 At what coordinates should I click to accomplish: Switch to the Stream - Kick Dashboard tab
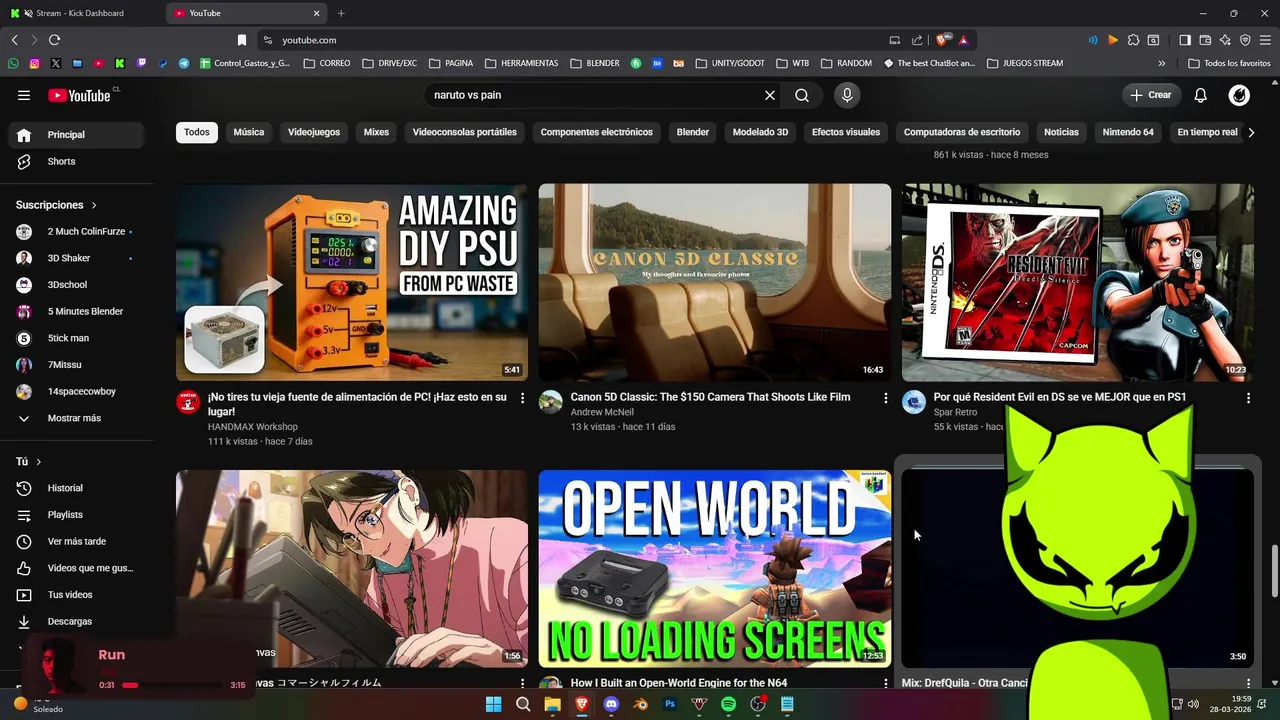click(80, 13)
